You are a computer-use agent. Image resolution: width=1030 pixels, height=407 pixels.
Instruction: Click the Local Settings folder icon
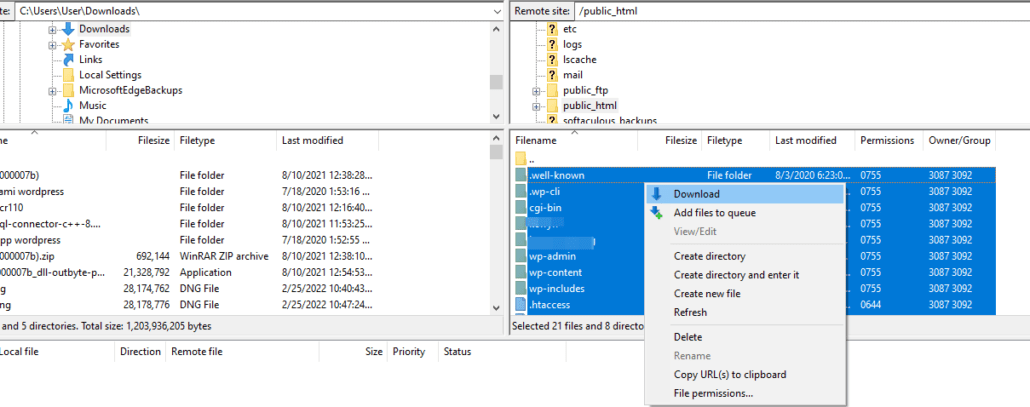68,75
